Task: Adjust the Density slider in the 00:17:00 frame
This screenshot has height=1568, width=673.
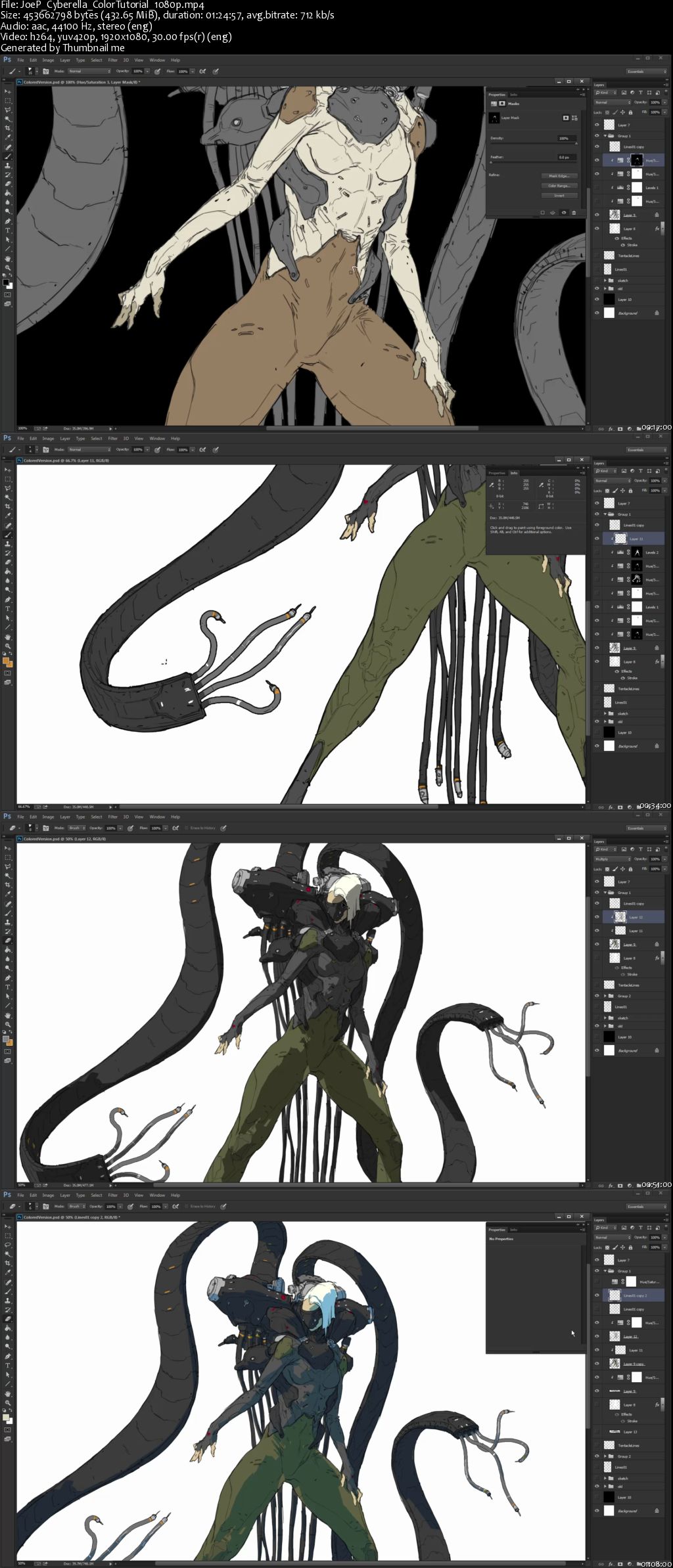Action: tap(534, 143)
